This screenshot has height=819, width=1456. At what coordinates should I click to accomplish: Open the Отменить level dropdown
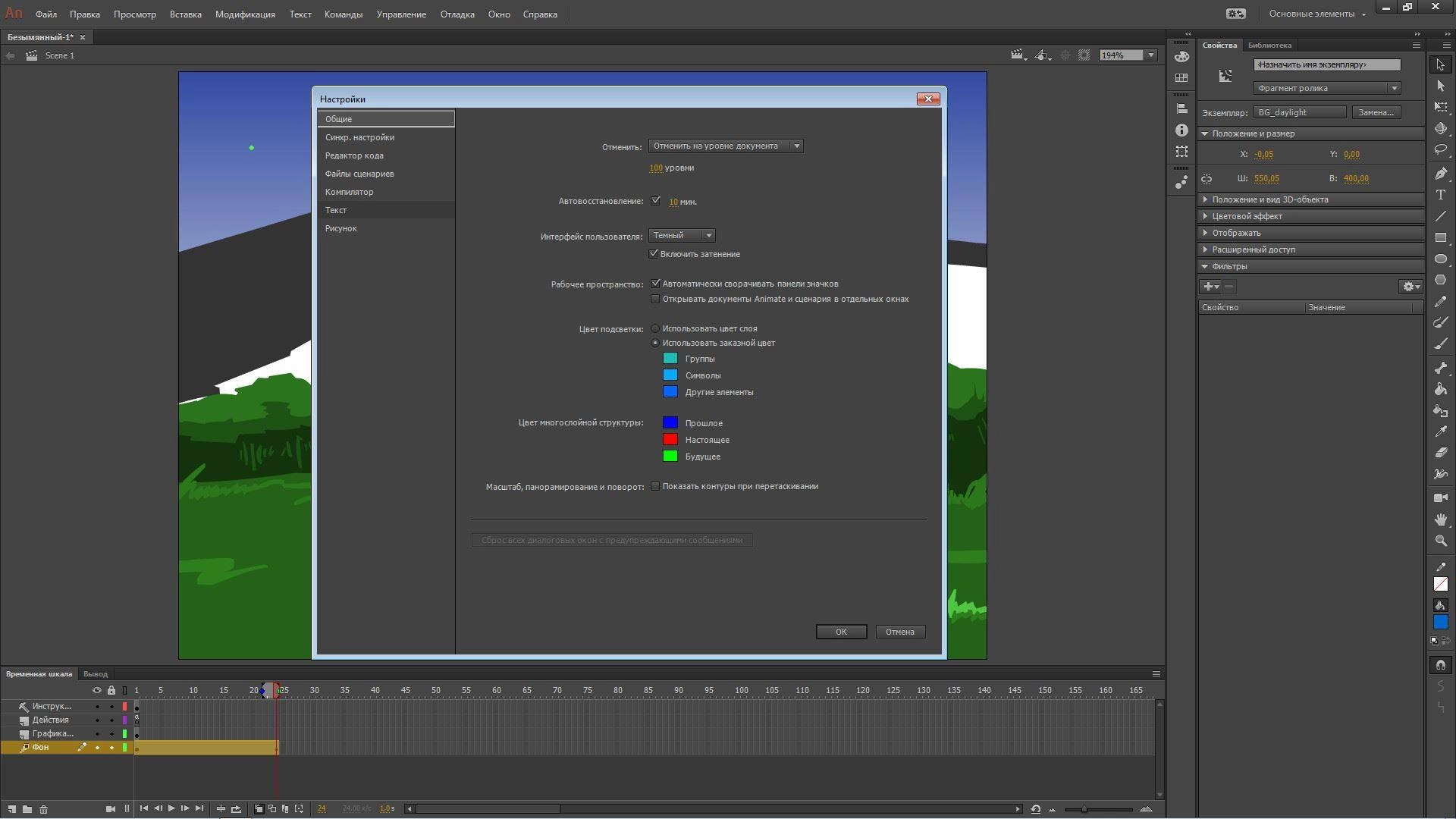pyautogui.click(x=726, y=146)
